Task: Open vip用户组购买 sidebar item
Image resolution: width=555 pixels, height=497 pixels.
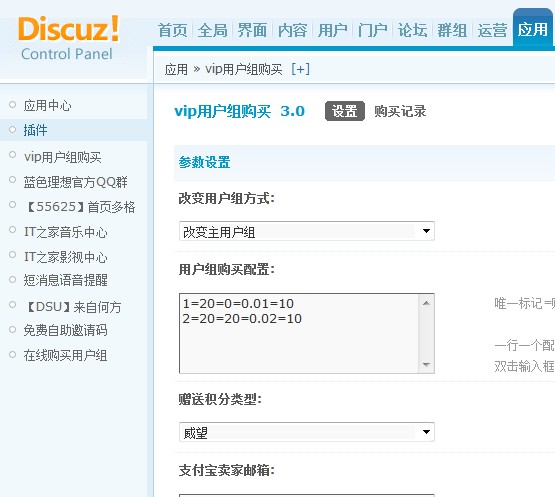Action: [x=63, y=157]
